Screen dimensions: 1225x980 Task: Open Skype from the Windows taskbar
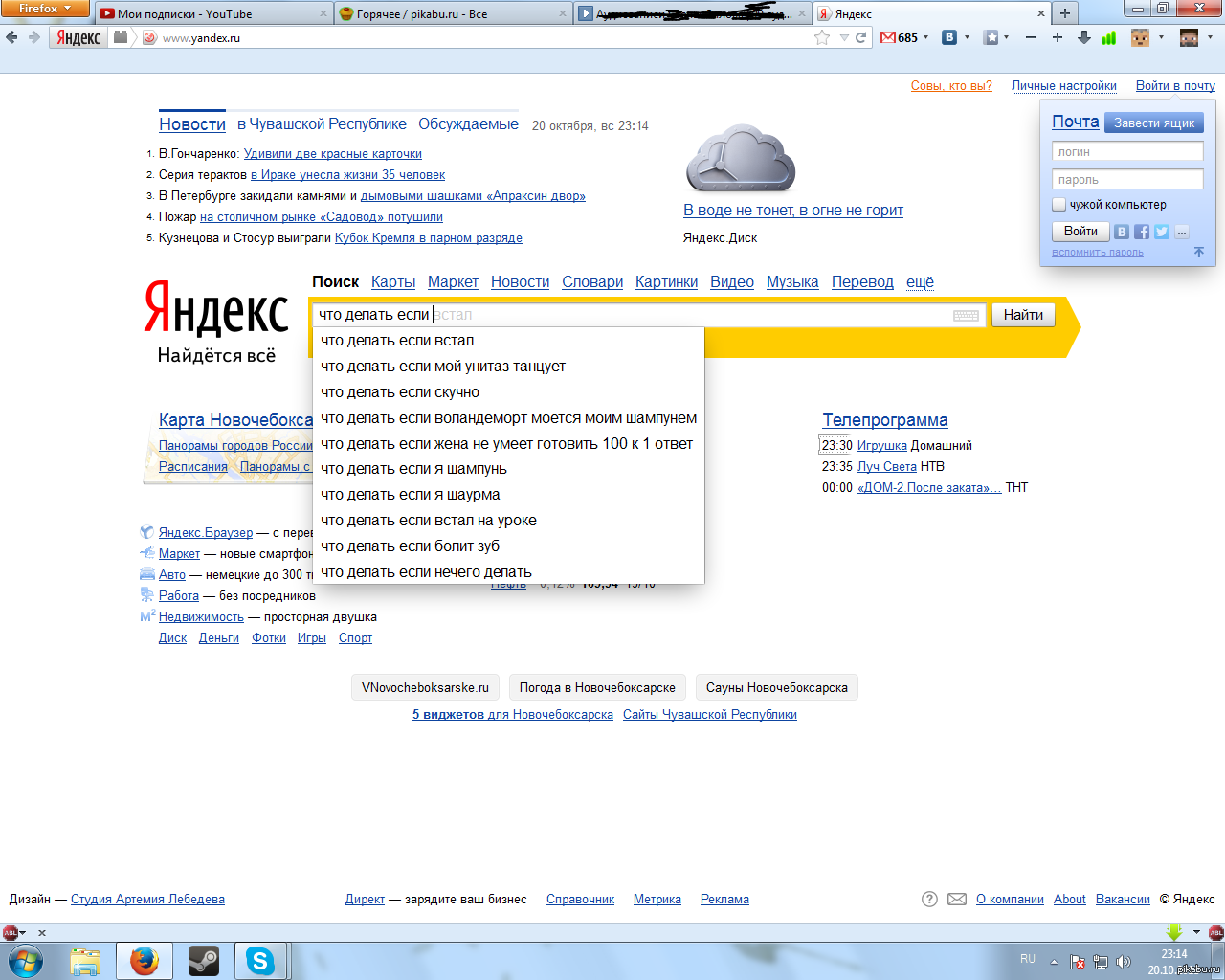[260, 960]
